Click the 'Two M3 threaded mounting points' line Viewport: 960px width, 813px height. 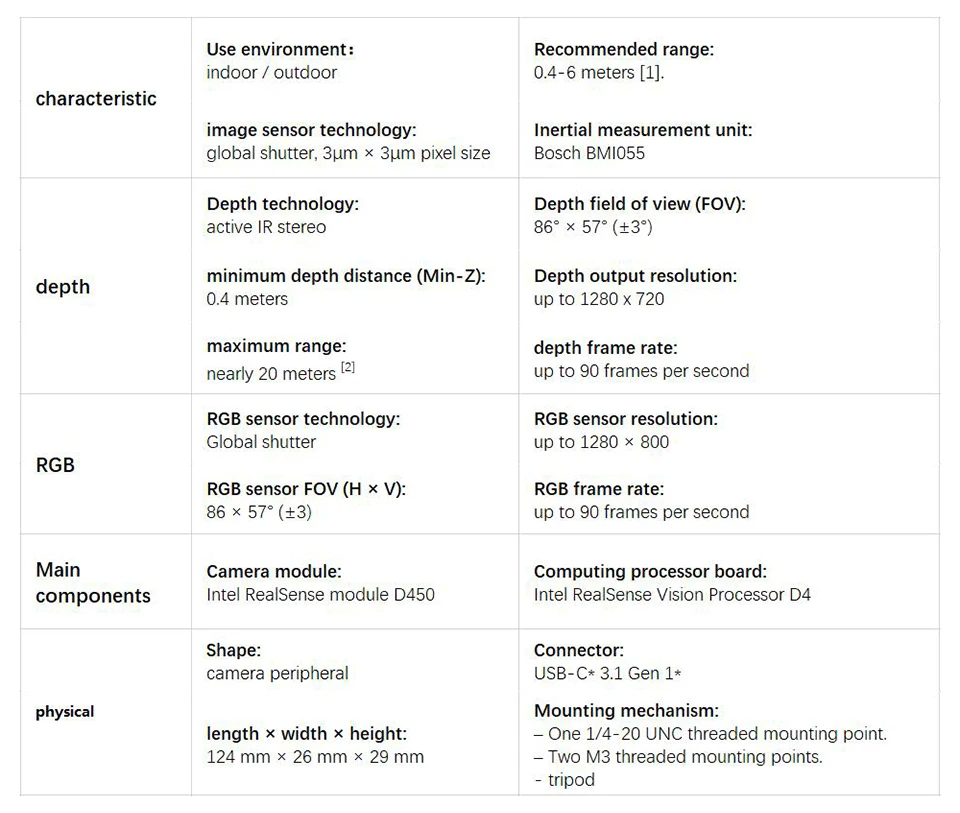(684, 757)
